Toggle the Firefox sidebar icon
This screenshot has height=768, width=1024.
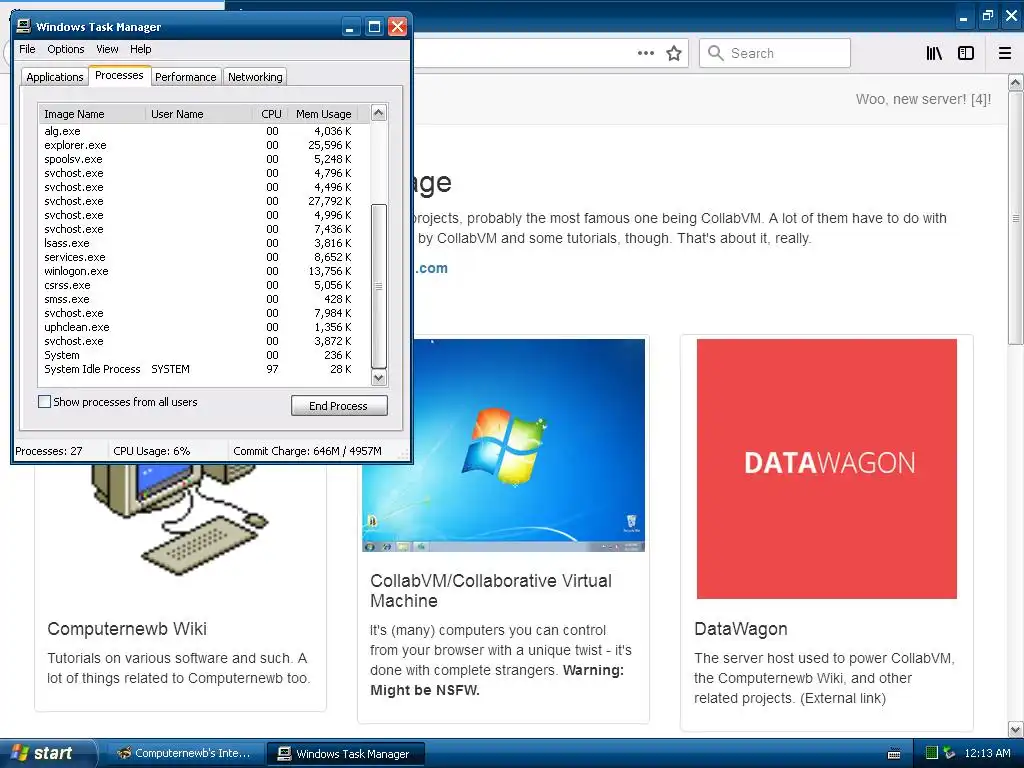pos(966,53)
